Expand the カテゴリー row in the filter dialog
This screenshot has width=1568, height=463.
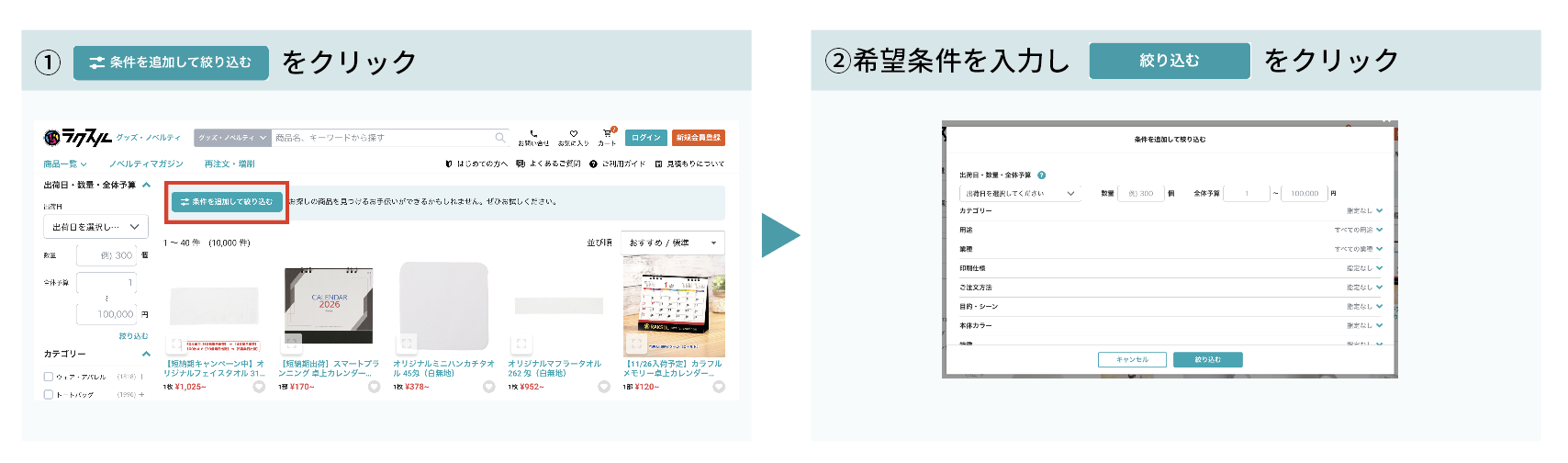tap(1170, 211)
